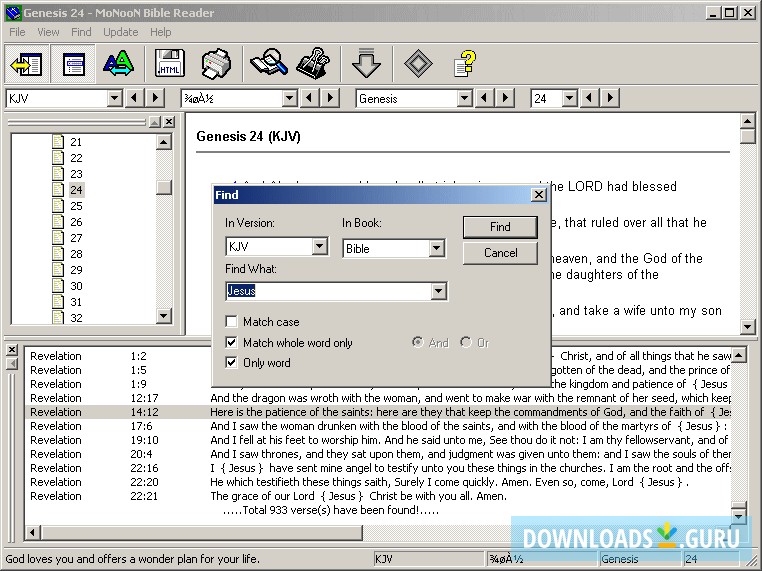Select Revelation 22:16 result row
This screenshot has width=762, height=571.
379,467
